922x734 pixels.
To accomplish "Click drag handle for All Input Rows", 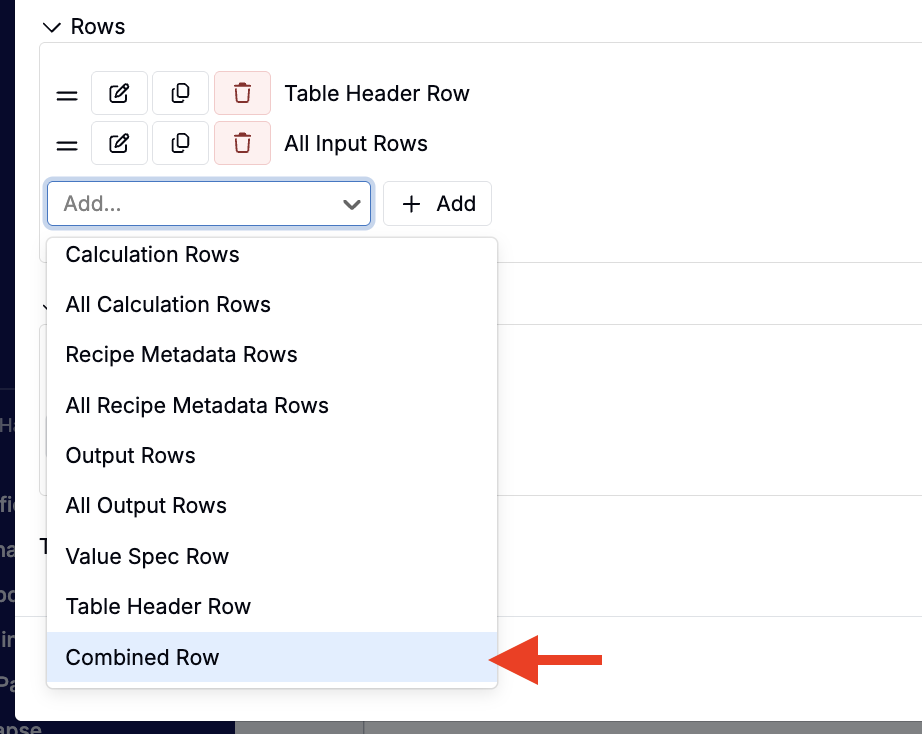I will tap(67, 145).
